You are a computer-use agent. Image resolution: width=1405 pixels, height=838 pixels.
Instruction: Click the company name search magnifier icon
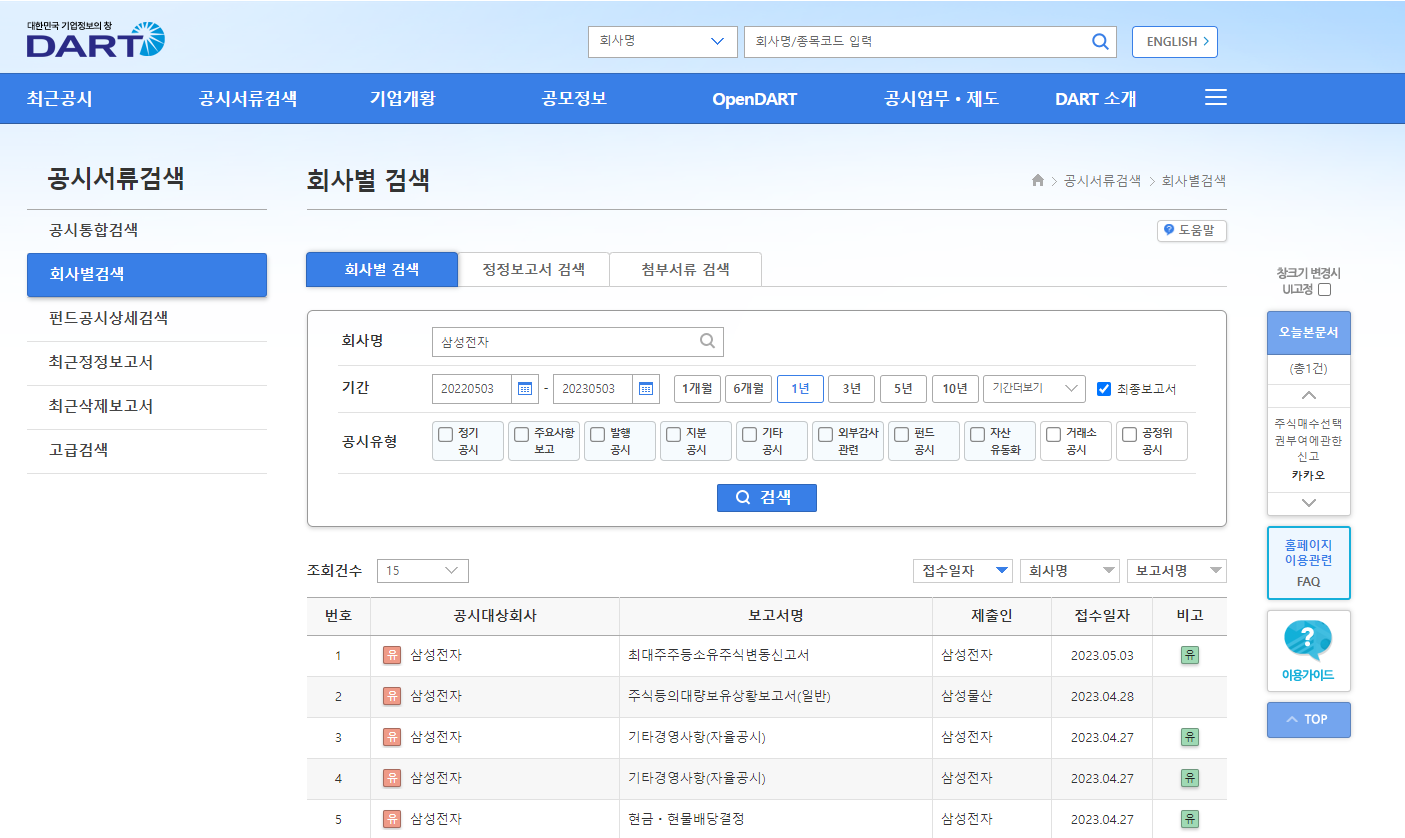click(707, 341)
